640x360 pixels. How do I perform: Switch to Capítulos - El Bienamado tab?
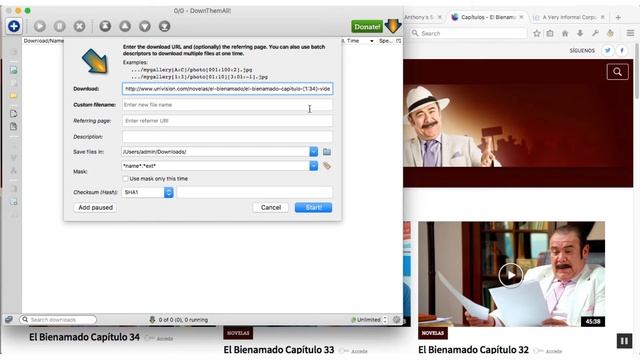click(x=488, y=17)
